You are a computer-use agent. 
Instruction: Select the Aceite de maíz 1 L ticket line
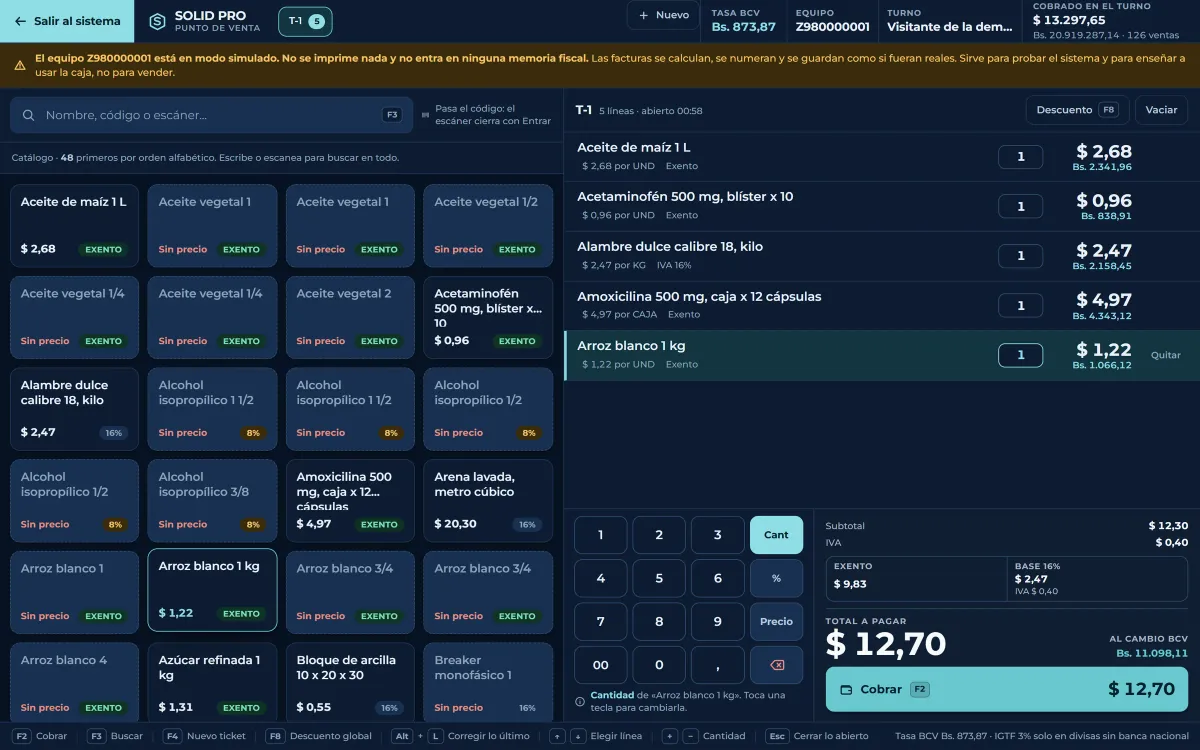tap(881, 157)
